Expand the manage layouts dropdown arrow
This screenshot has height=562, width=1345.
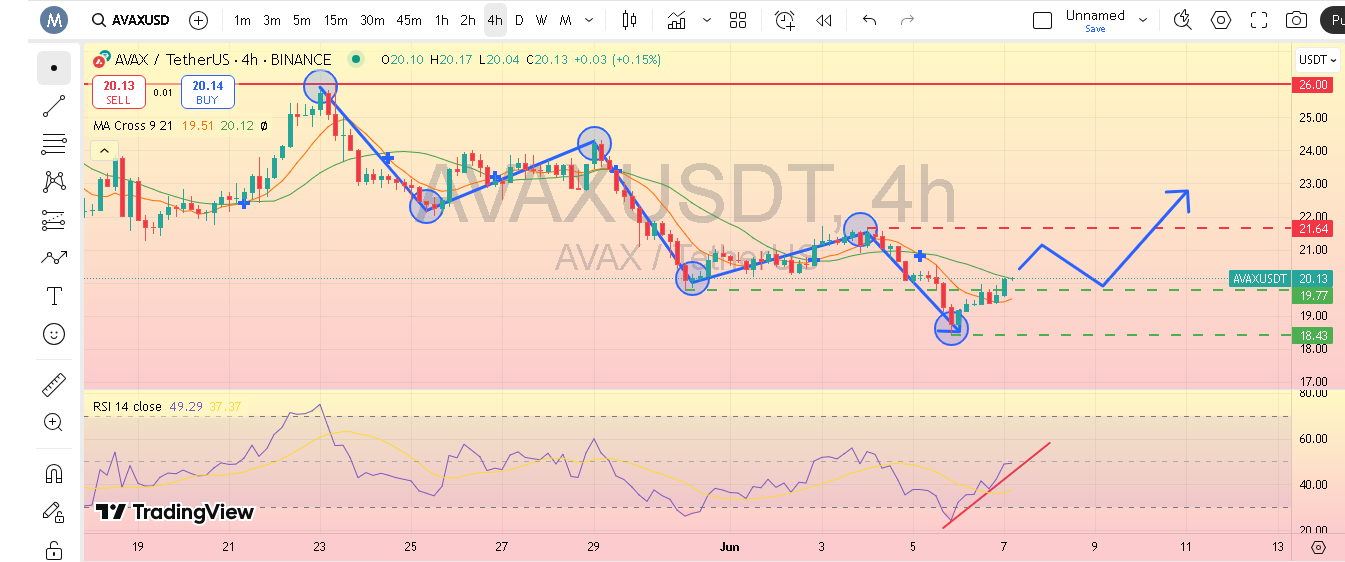(x=1143, y=20)
